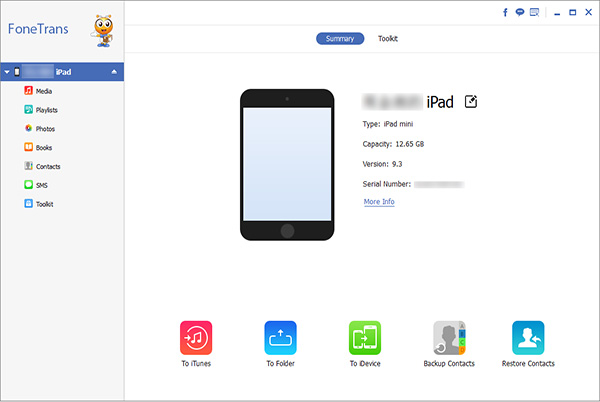Click the FoneTrans bee mascot logo
This screenshot has height=402, width=600.
pos(103,31)
